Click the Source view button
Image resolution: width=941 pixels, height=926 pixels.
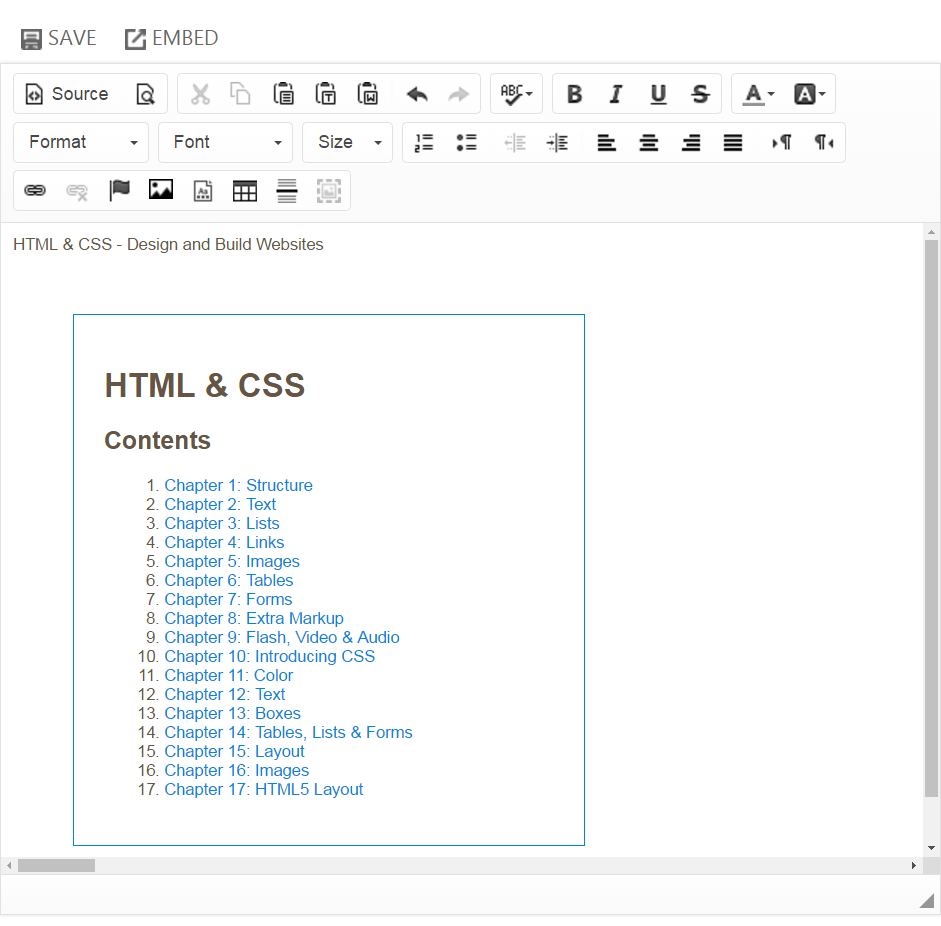tap(67, 94)
